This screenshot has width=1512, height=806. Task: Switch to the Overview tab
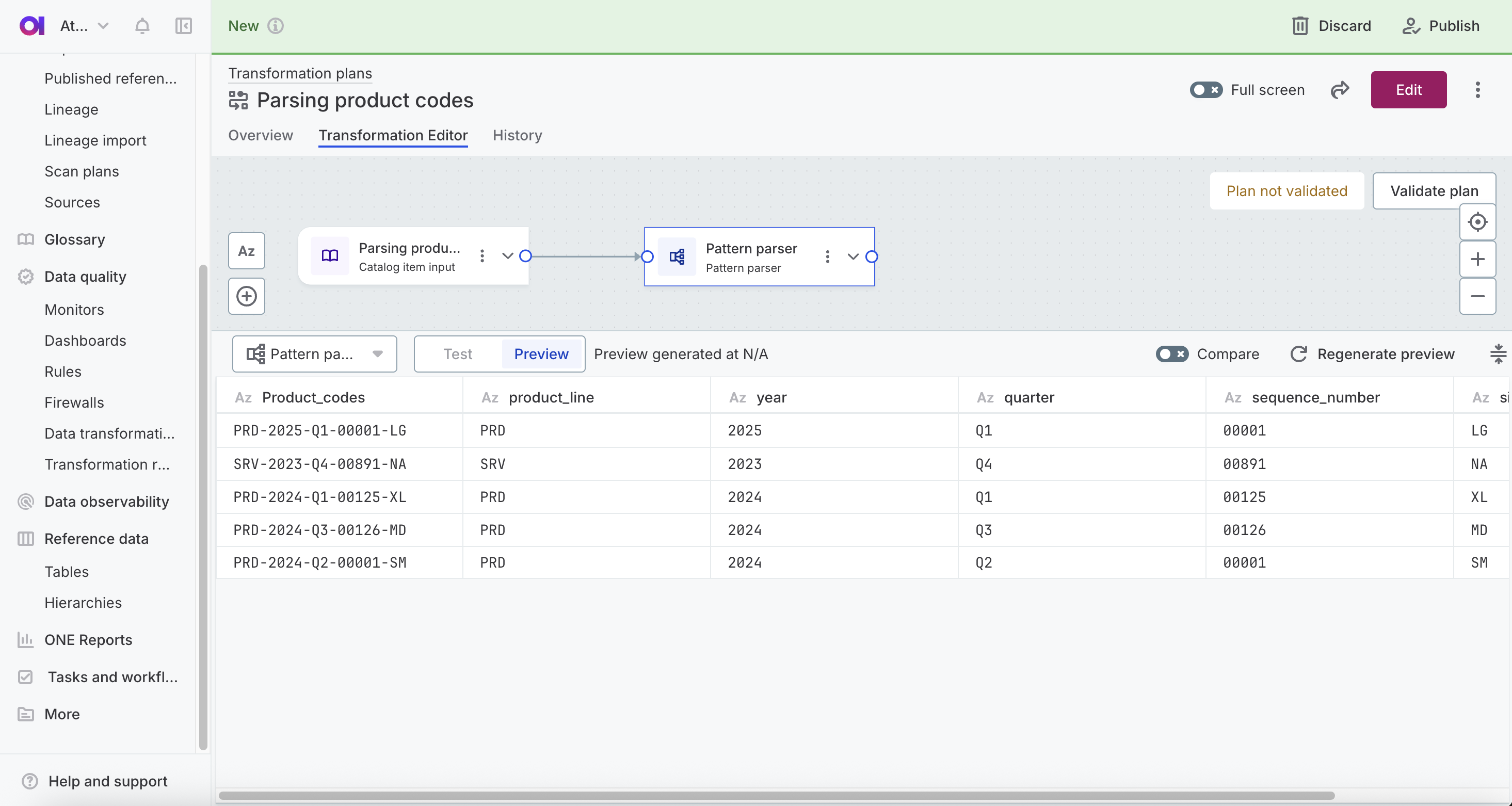point(260,135)
